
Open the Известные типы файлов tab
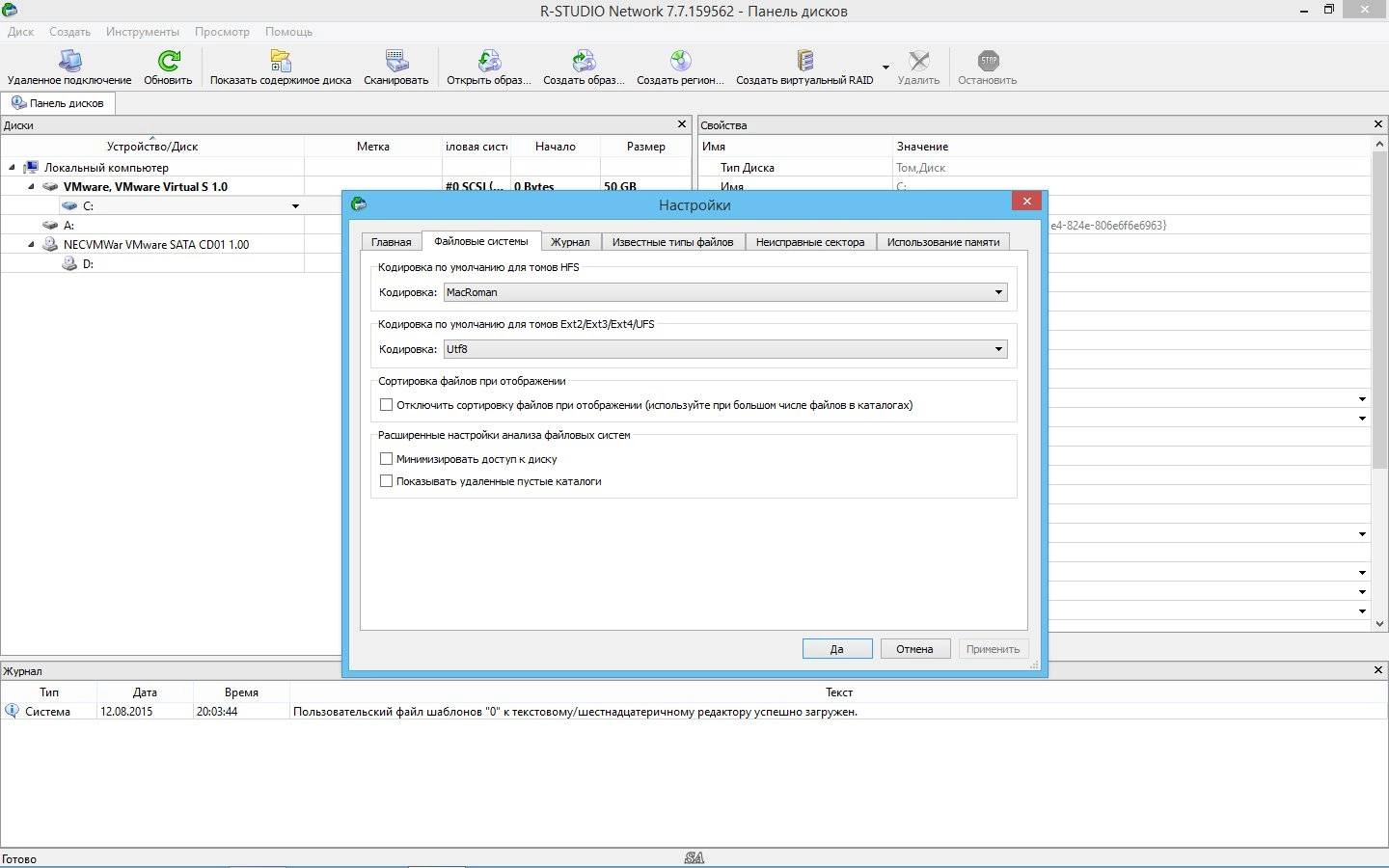click(673, 242)
